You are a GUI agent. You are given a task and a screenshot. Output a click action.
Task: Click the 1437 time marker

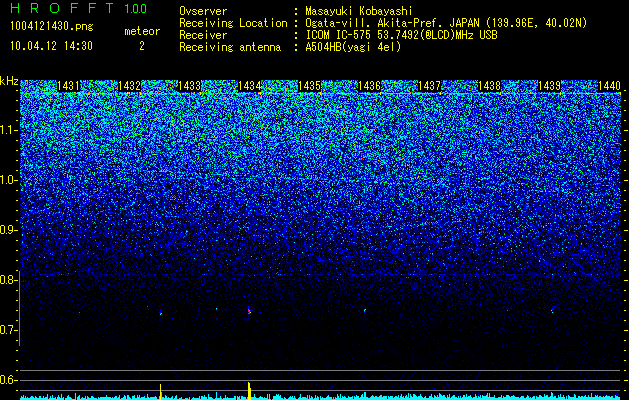tap(429, 86)
